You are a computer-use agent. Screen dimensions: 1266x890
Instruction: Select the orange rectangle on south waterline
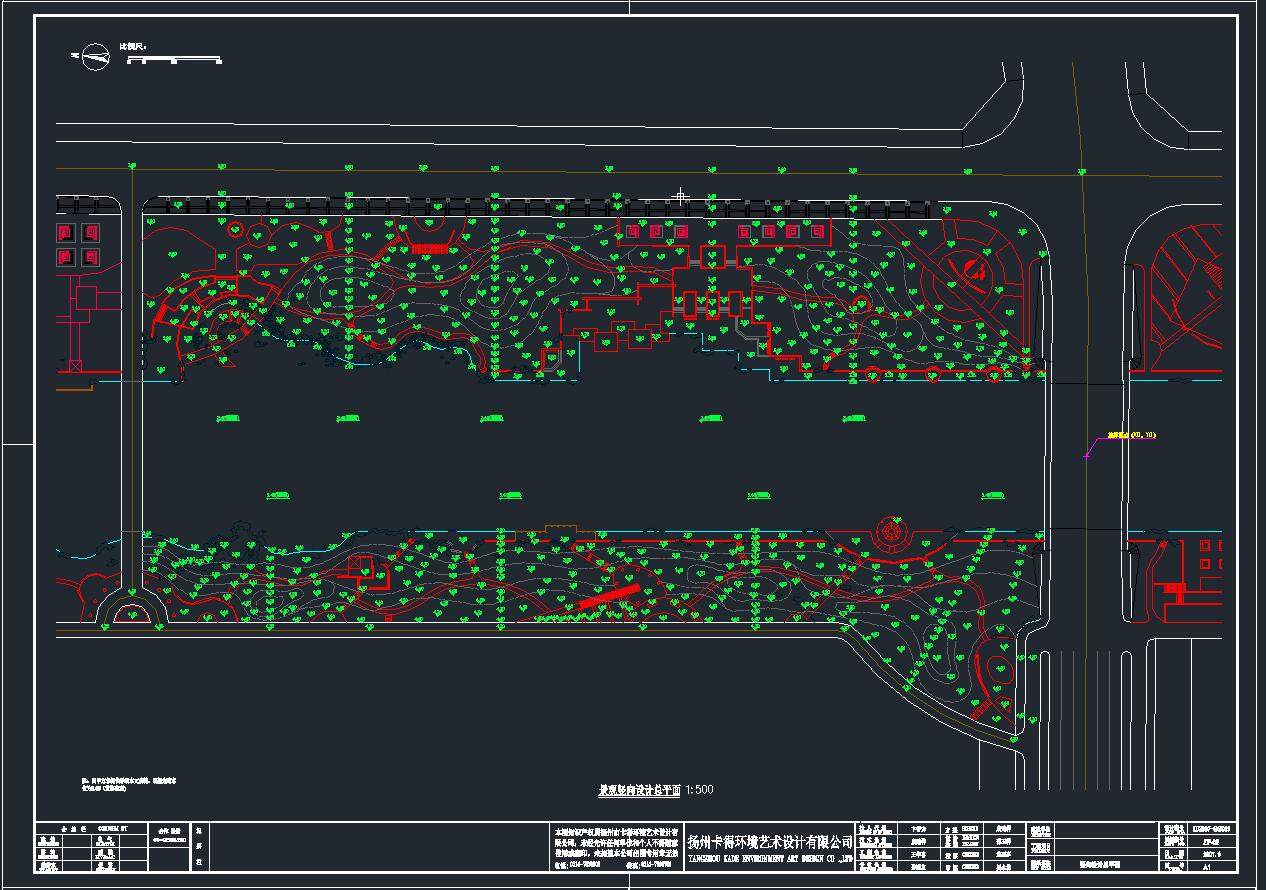(556, 528)
